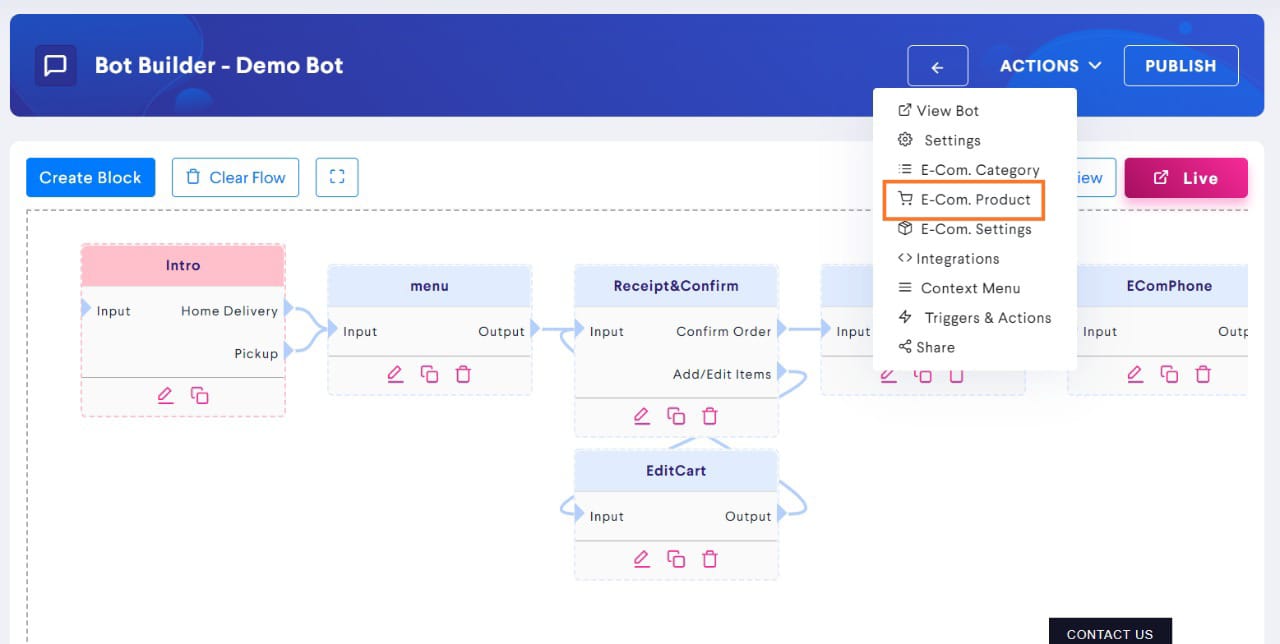Duplicate the EditCart block using copy icon

coord(676,558)
